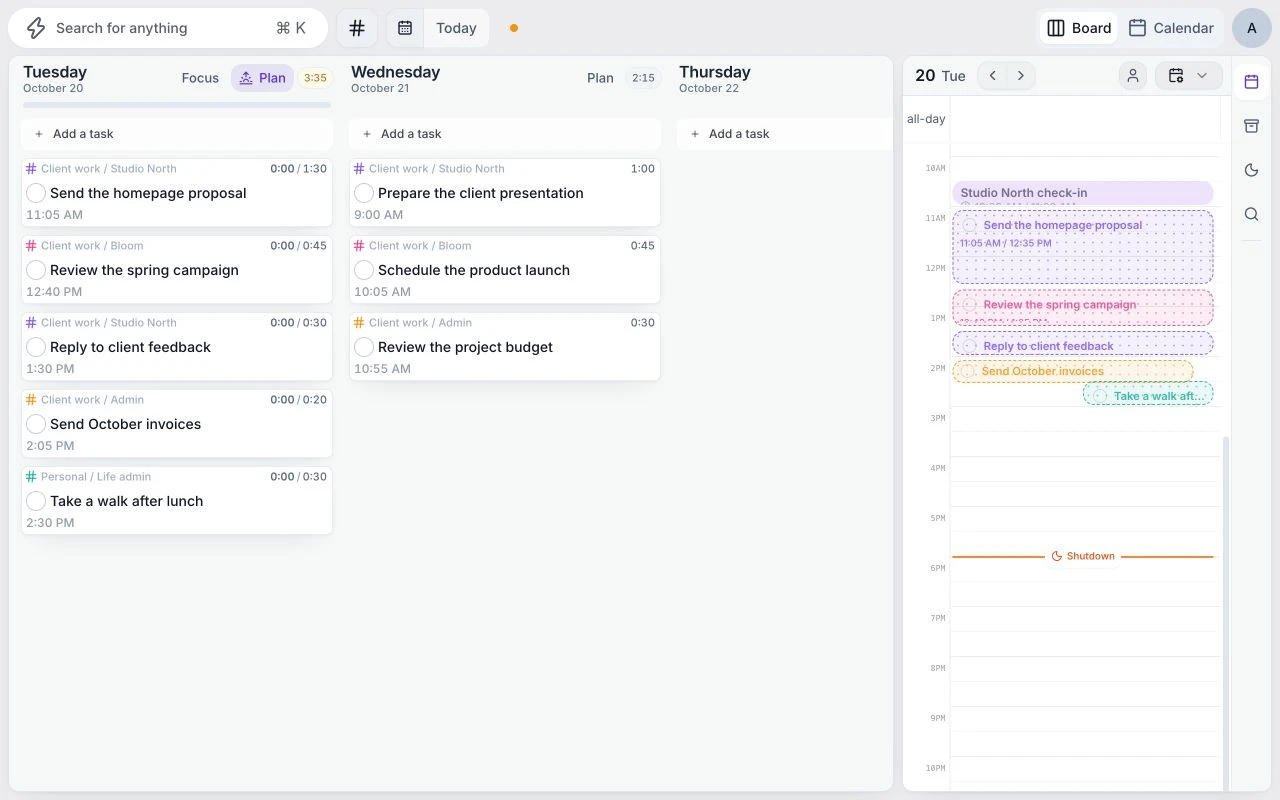
Task: Start Focus mode for Tuesday
Action: [x=200, y=78]
